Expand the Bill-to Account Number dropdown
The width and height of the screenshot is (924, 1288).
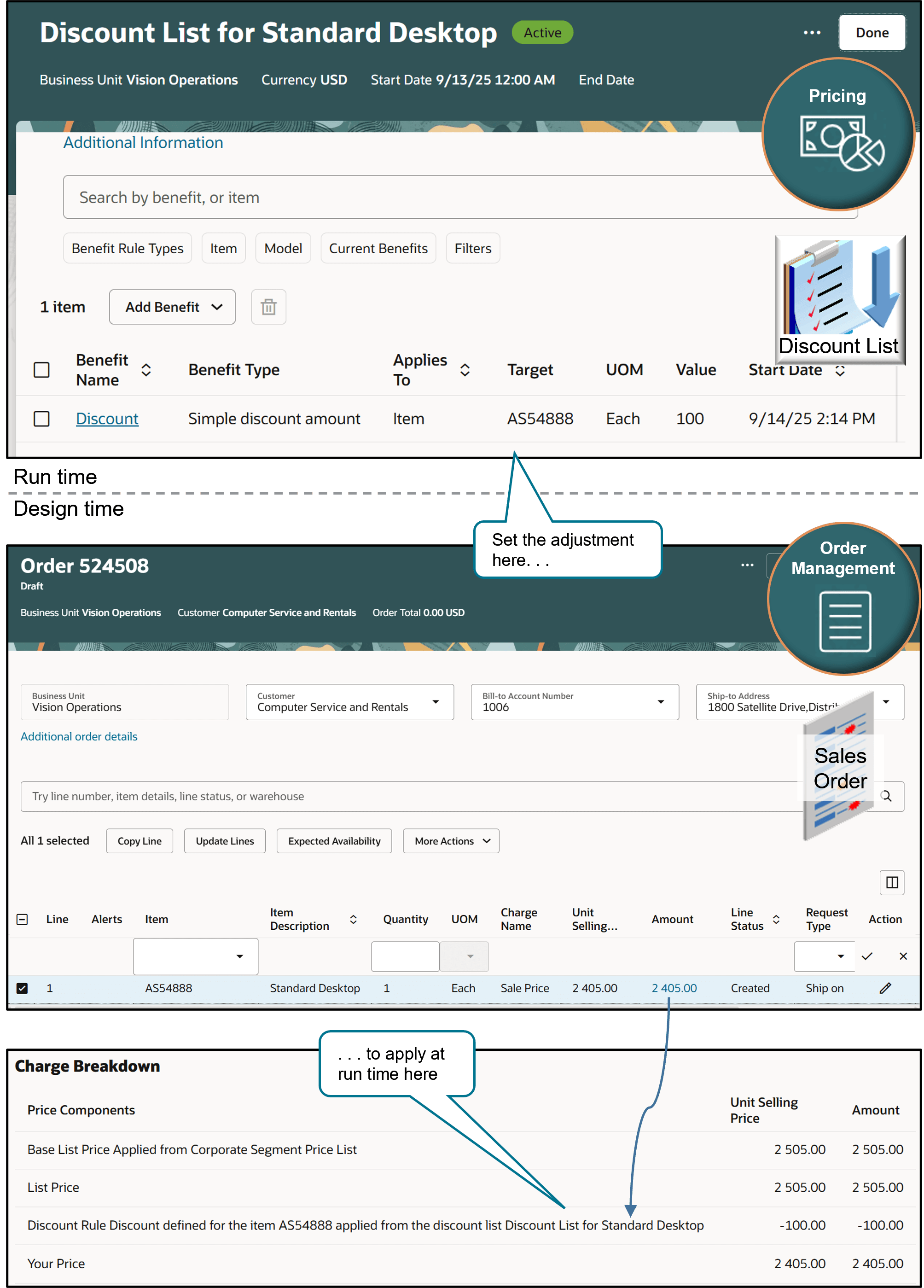(x=661, y=702)
